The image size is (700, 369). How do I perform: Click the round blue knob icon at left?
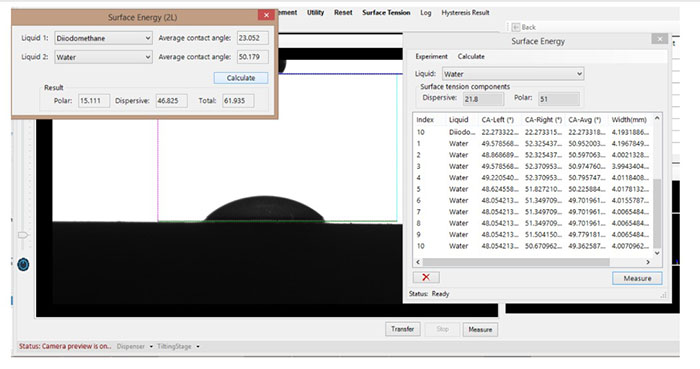(x=23, y=264)
